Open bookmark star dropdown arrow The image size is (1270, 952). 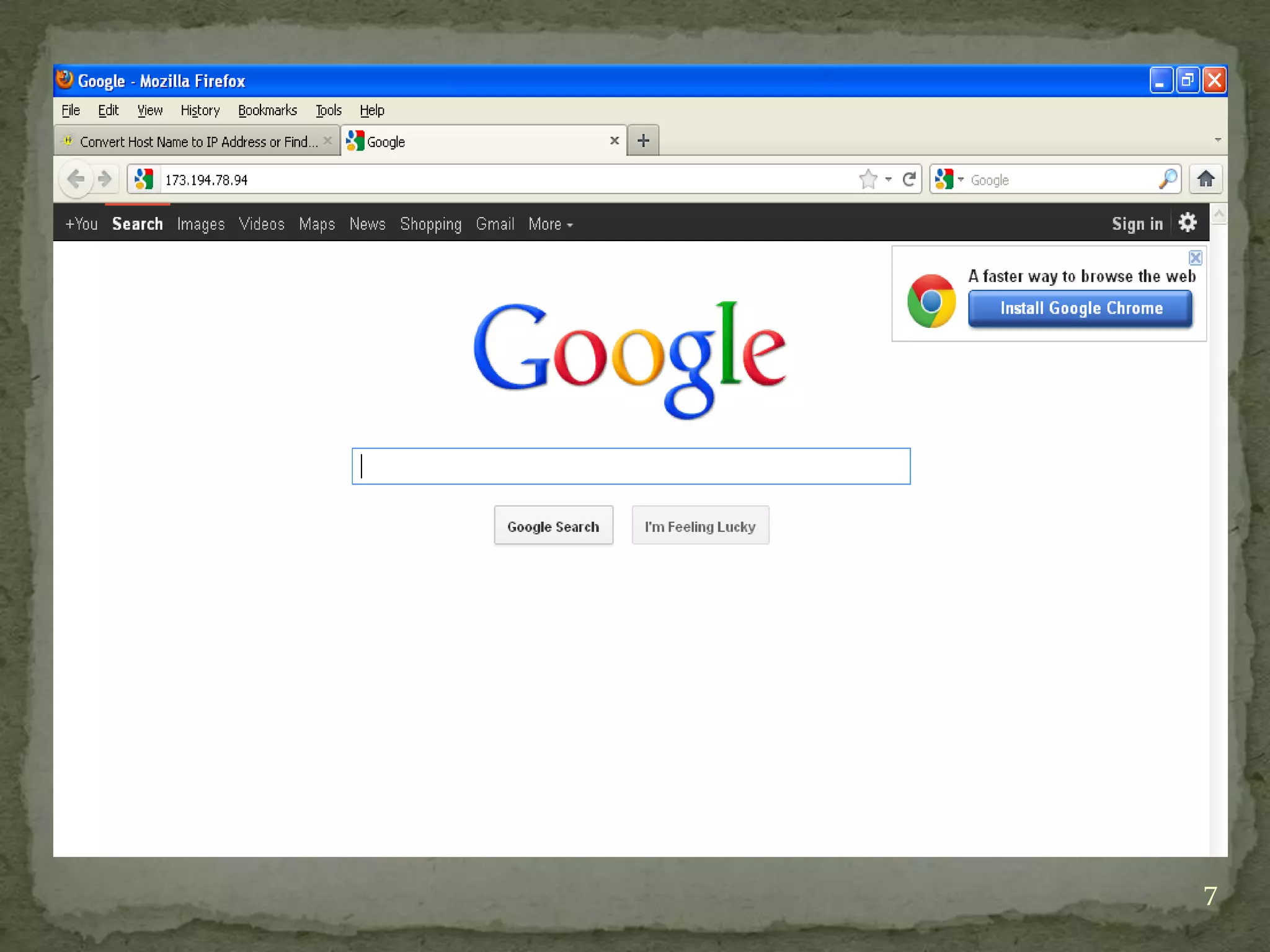point(889,179)
